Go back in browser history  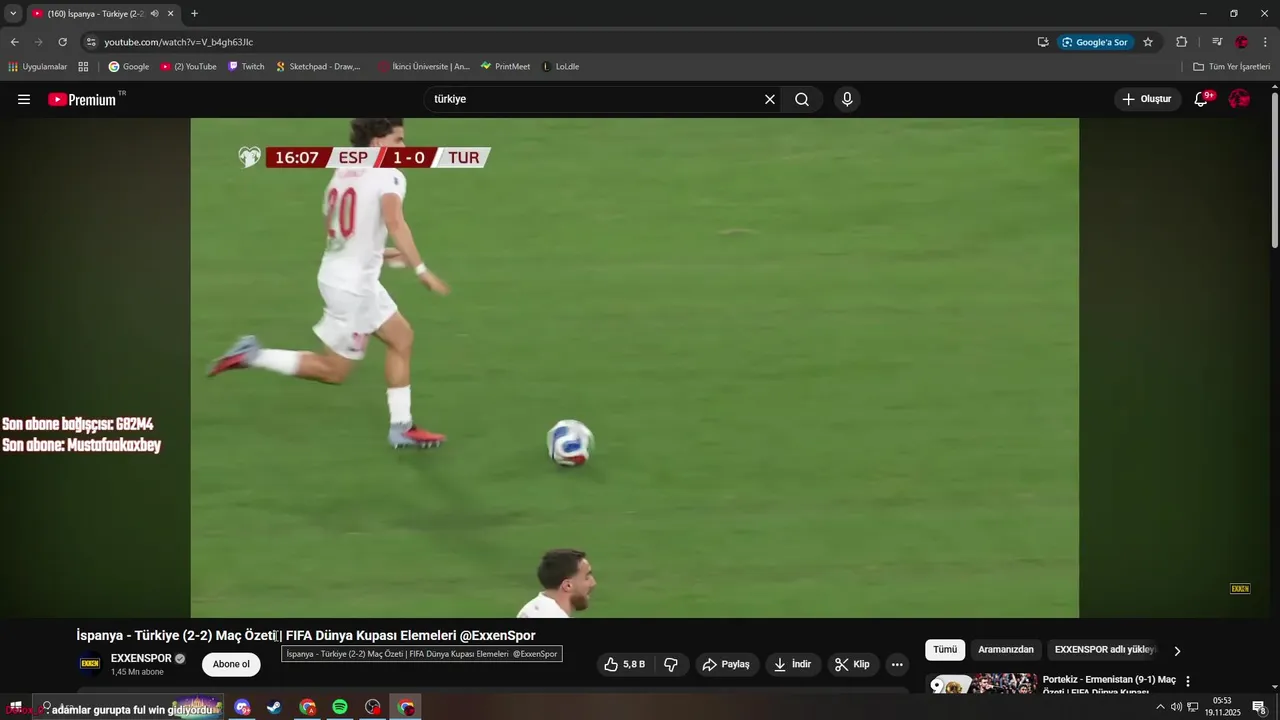click(x=14, y=42)
